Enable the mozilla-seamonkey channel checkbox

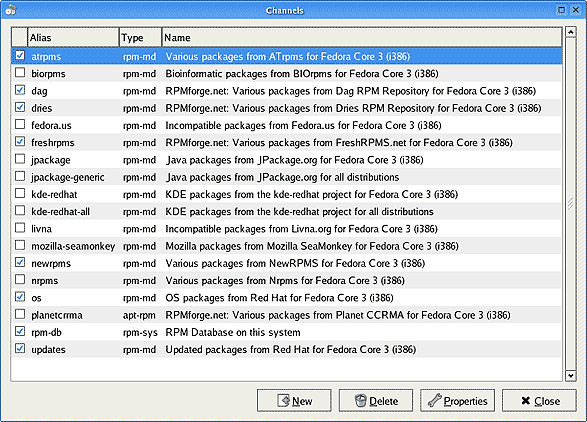tap(20, 245)
